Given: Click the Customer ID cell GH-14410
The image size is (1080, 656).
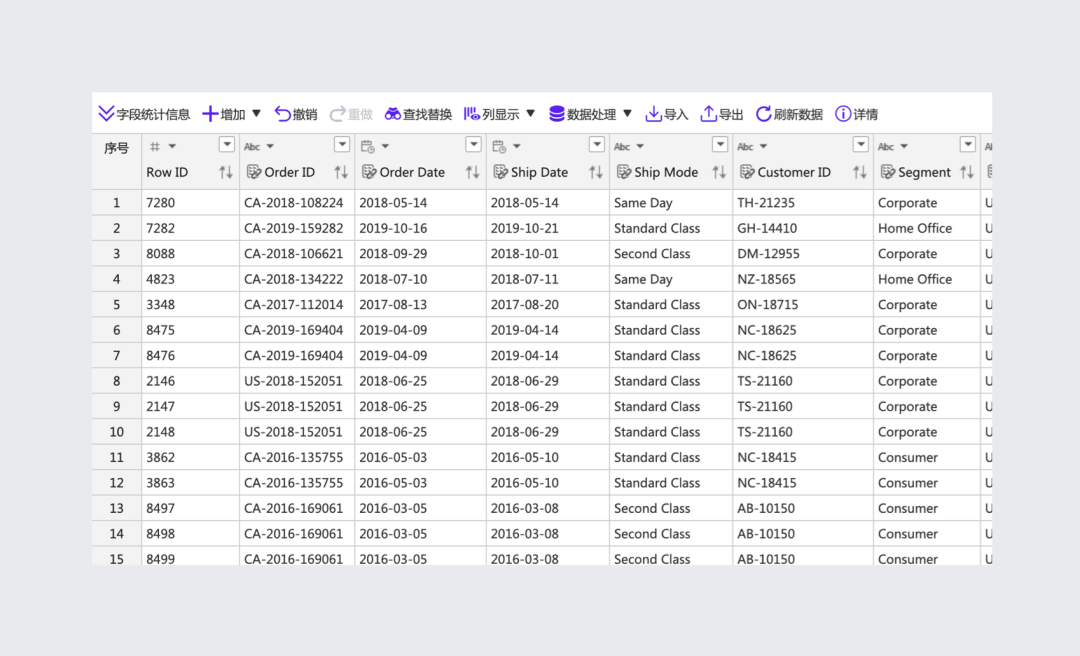Looking at the screenshot, I should coord(767,228).
